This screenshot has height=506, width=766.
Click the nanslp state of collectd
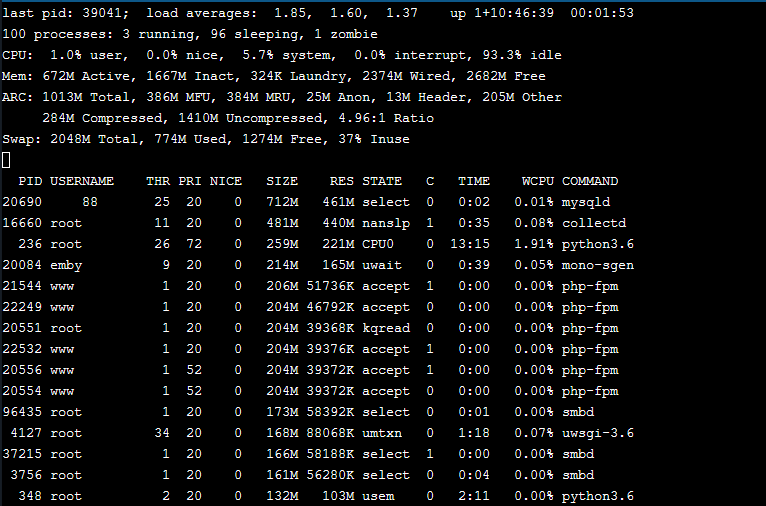point(386,223)
